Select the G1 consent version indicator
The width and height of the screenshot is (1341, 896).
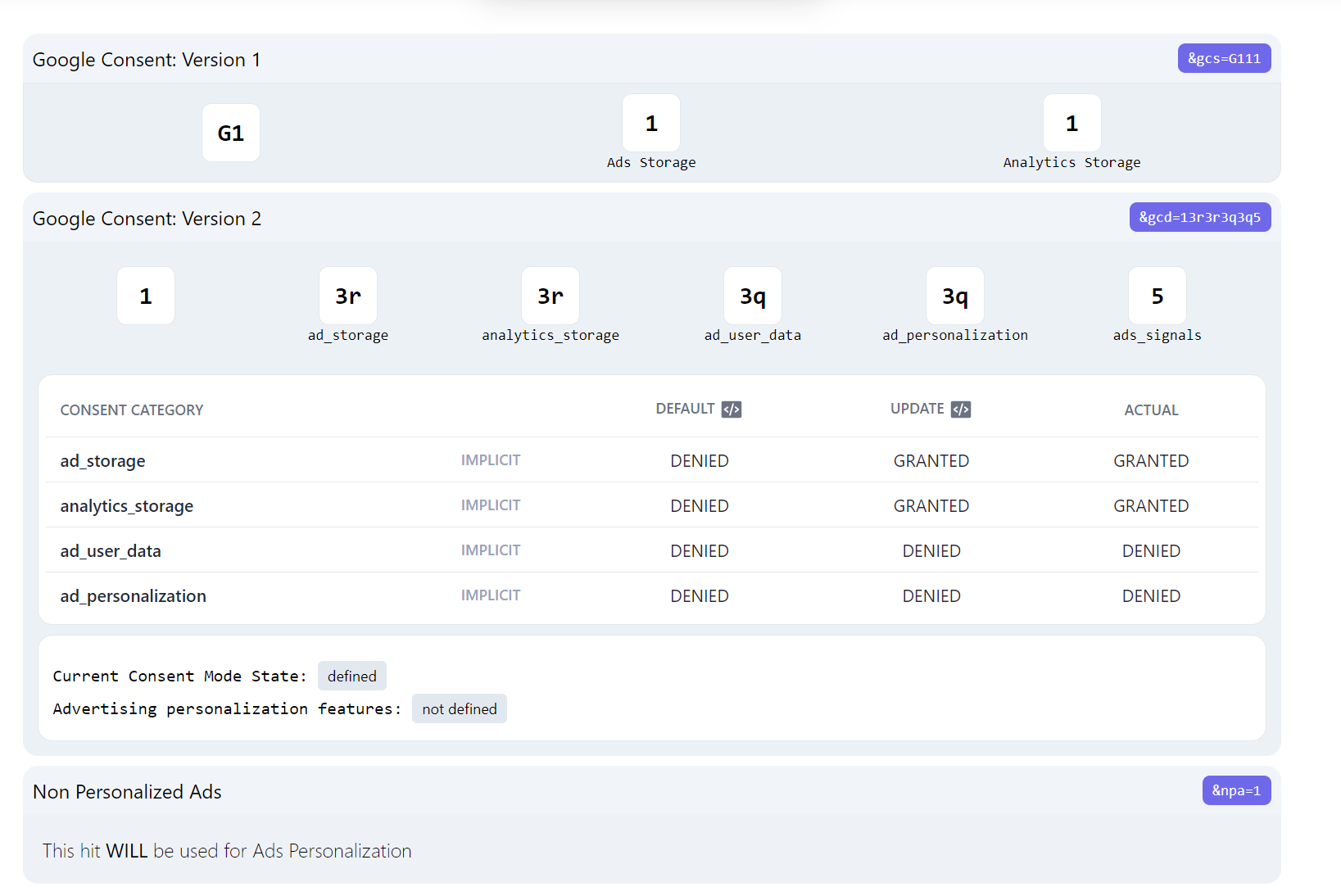point(230,132)
